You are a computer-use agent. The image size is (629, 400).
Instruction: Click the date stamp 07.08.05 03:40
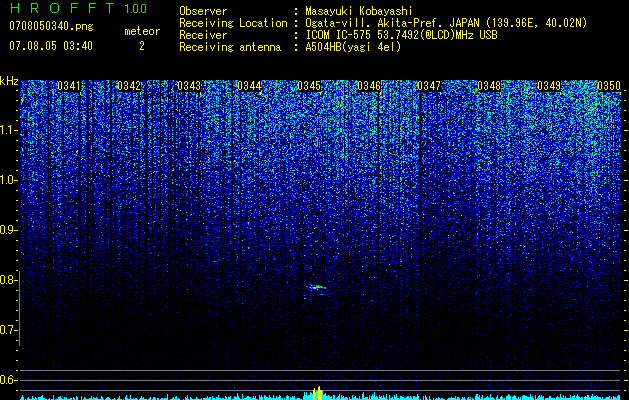pos(51,46)
